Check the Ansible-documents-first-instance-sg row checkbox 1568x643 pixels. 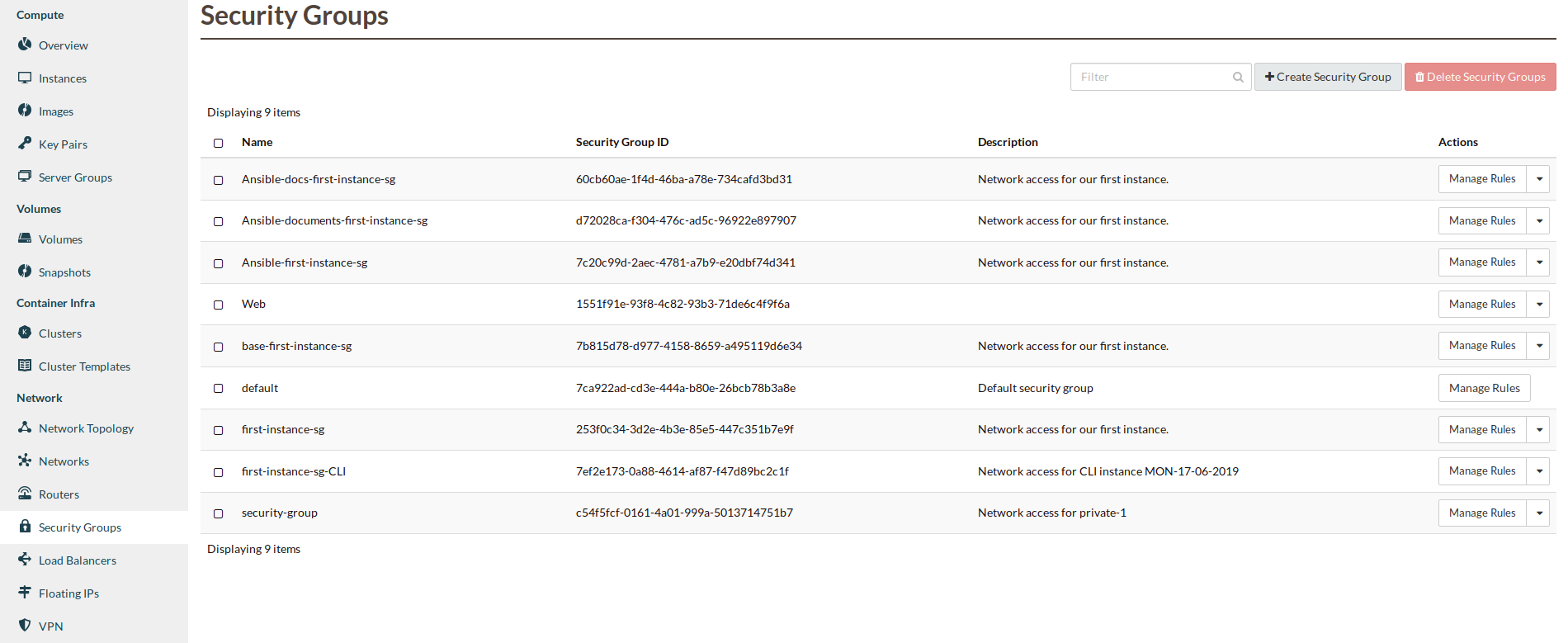pos(219,221)
